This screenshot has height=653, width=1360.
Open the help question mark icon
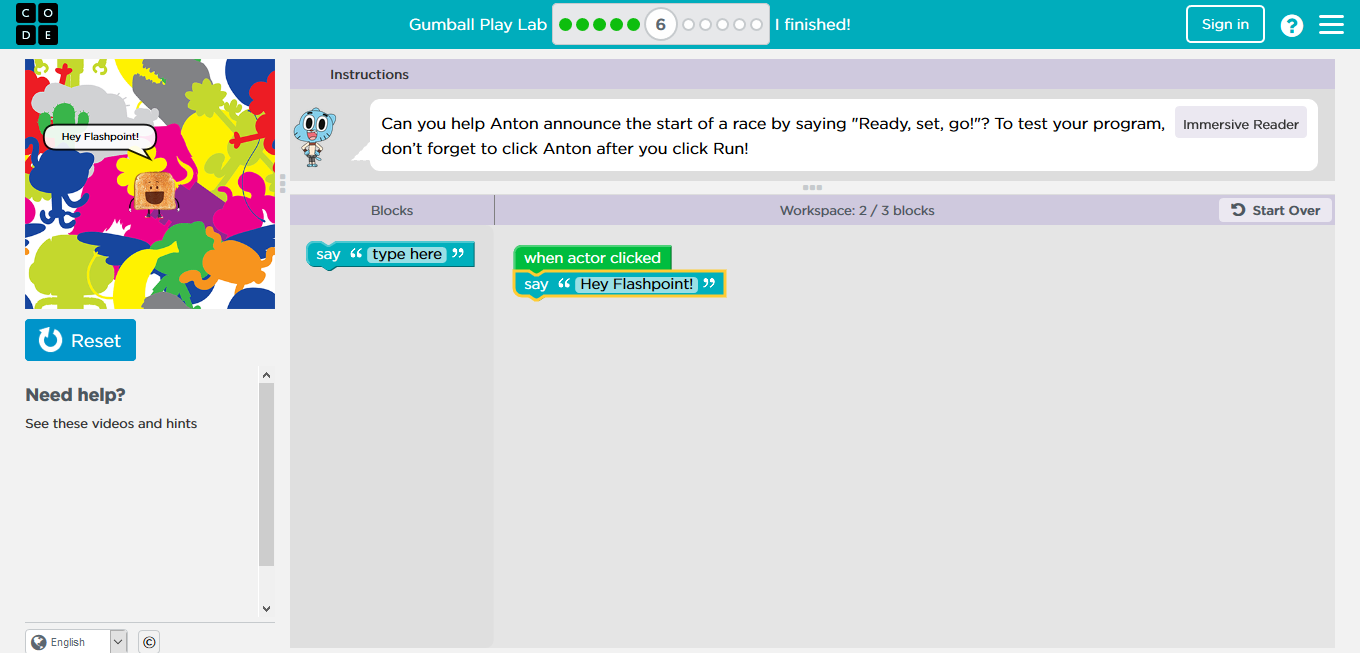click(x=1292, y=25)
